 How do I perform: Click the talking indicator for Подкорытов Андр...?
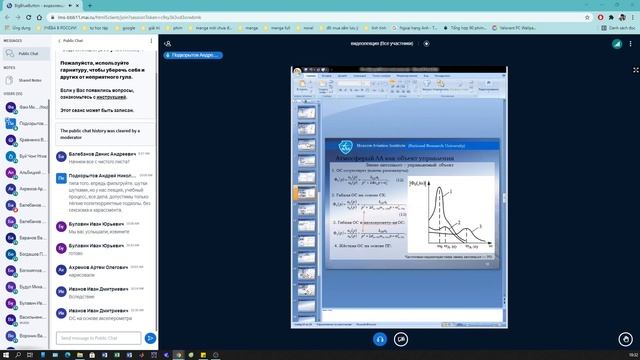193,55
